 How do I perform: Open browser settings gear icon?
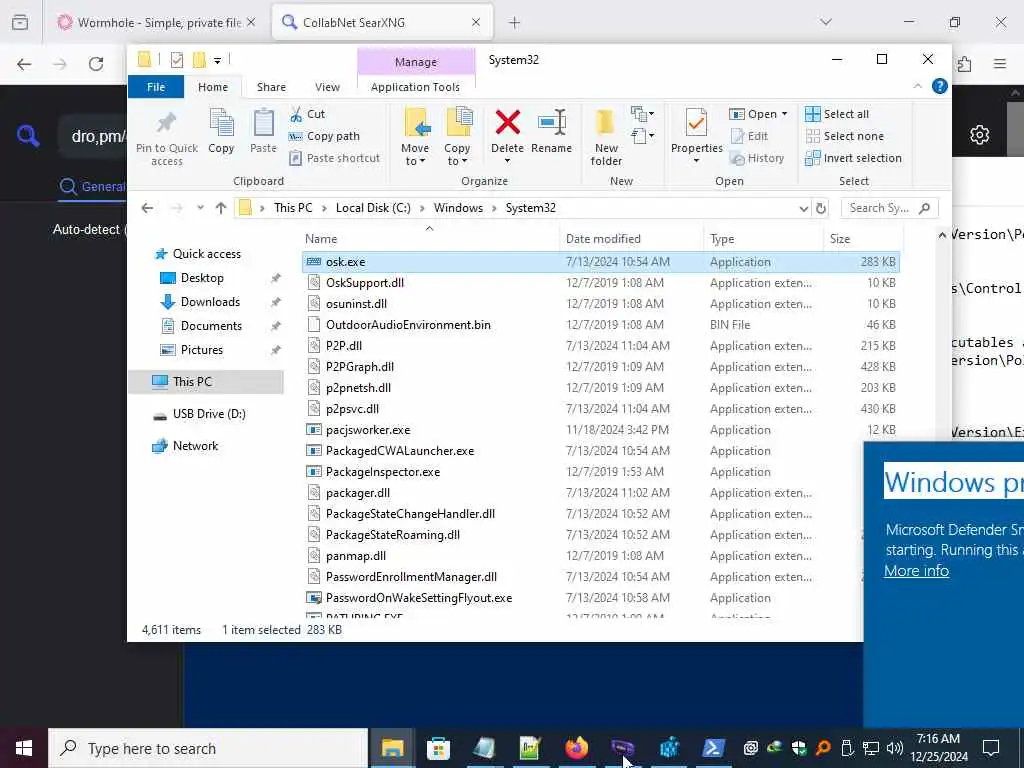[x=979, y=135]
